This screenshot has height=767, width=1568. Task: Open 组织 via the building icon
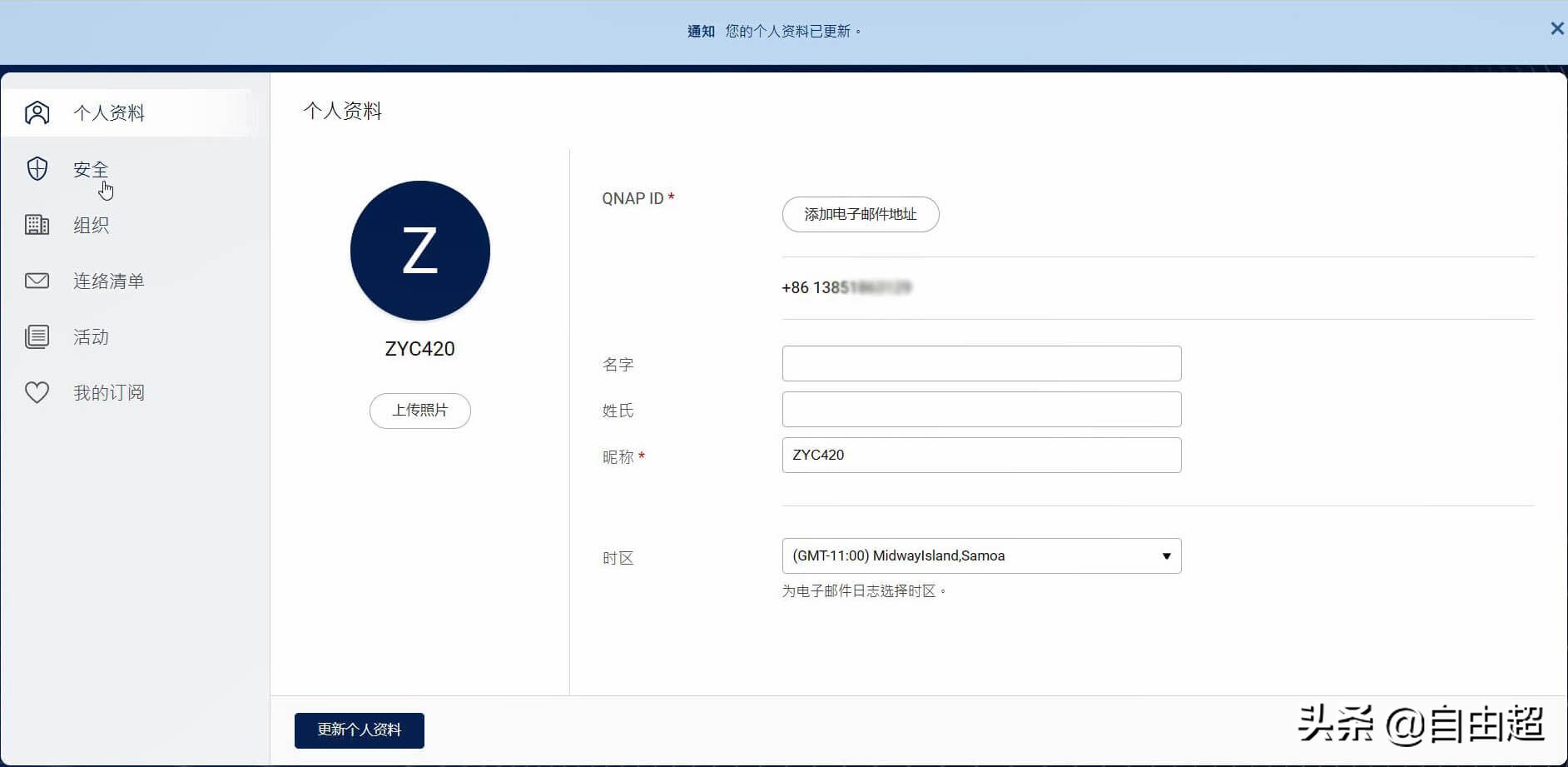[37, 224]
